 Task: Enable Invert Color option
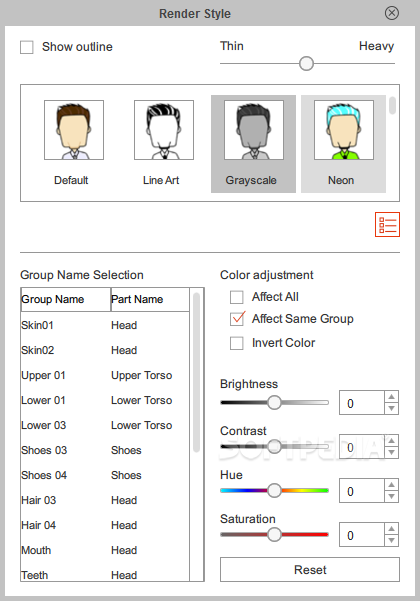pos(236,343)
